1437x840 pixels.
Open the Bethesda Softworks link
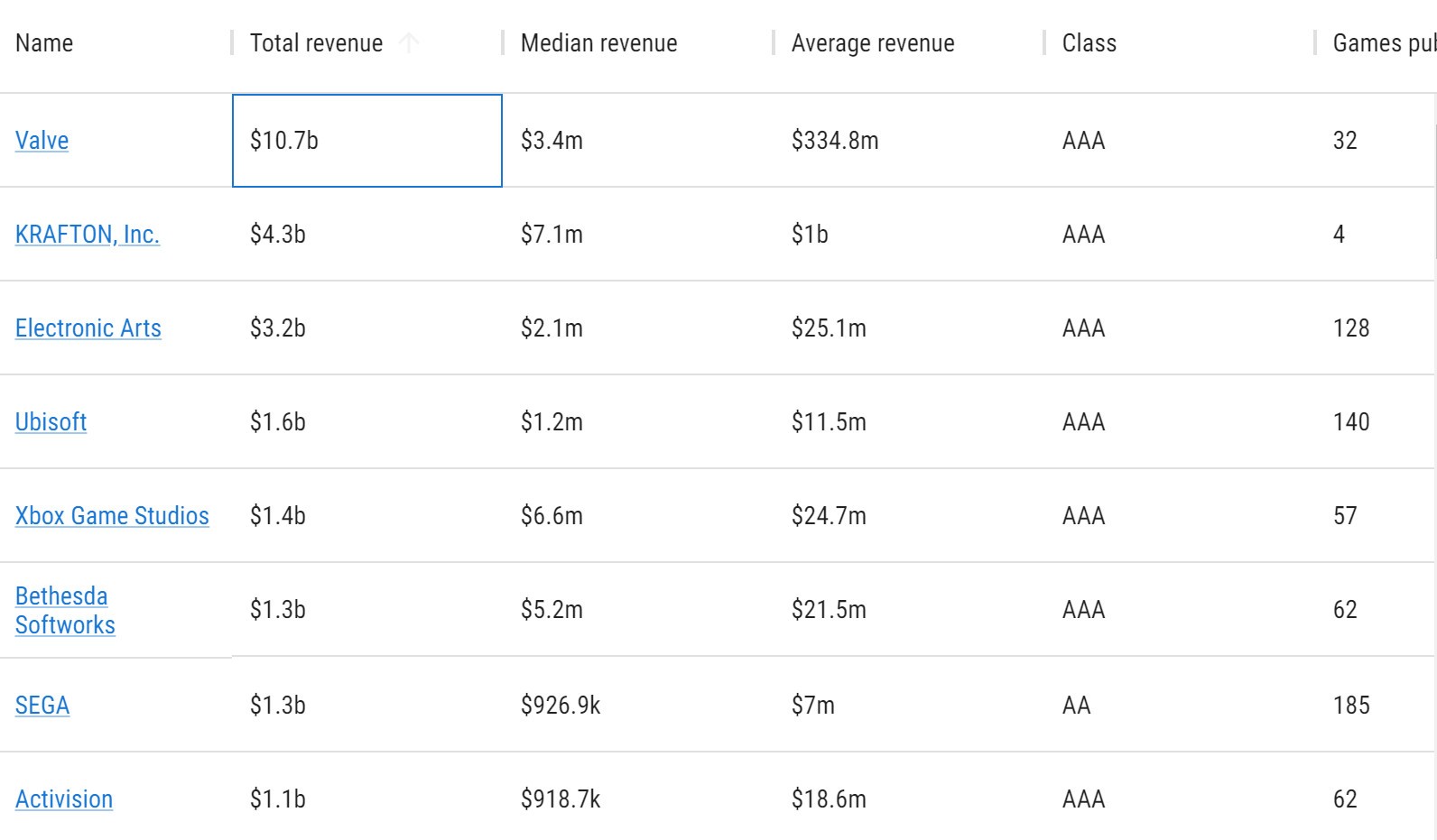pos(64,611)
